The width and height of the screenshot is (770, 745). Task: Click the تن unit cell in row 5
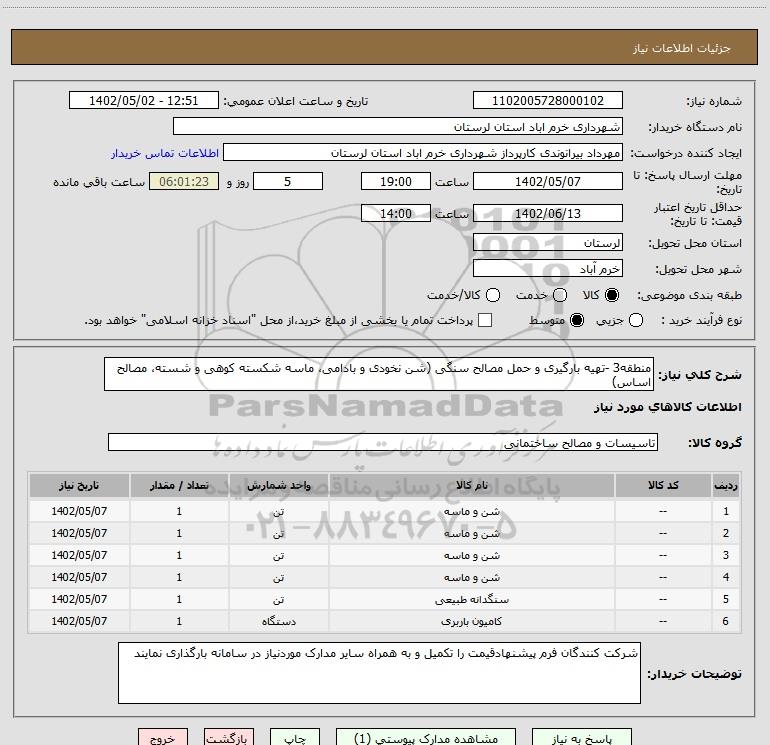[x=278, y=600]
